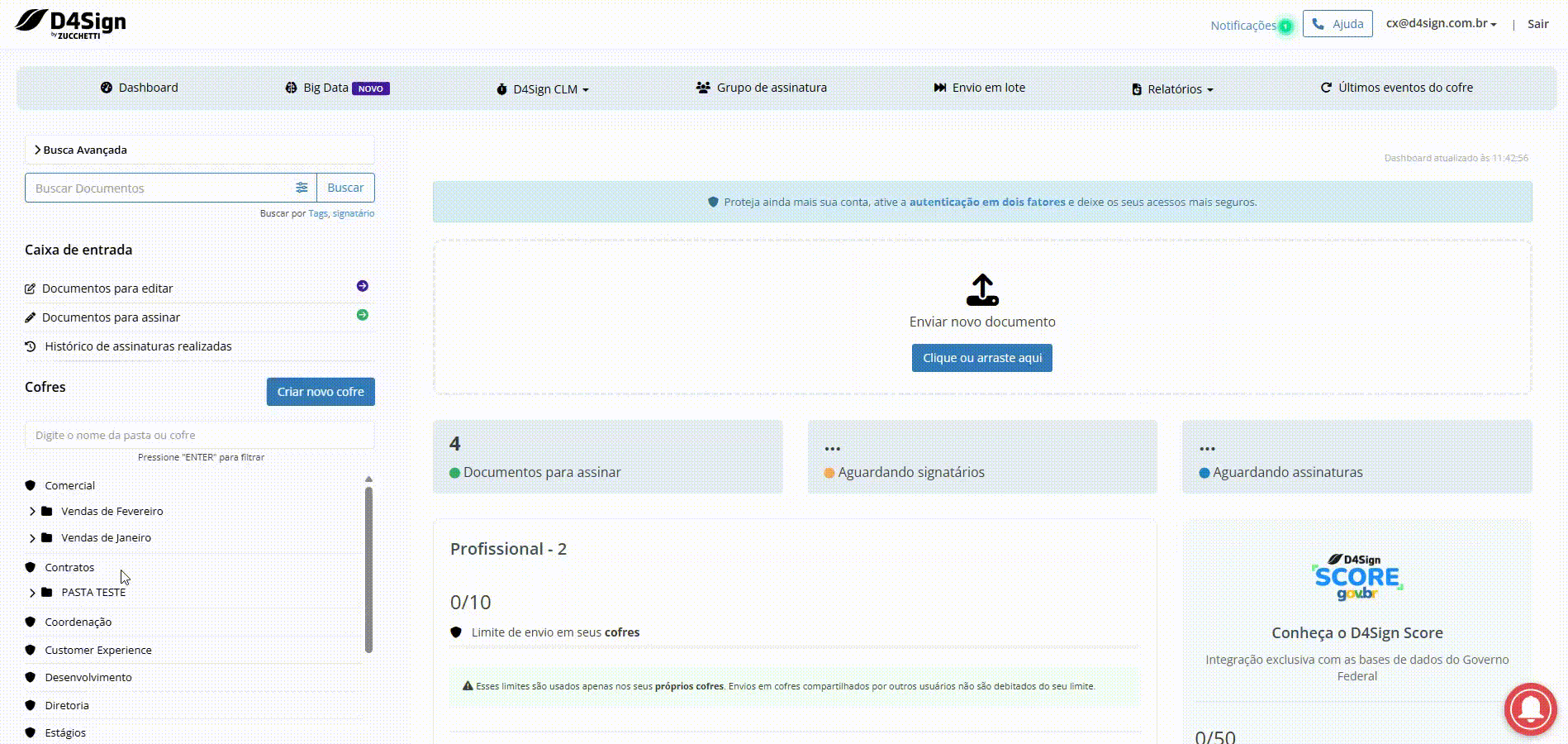Expand the Vendas de Fevereiro folder chevron
The height and width of the screenshot is (744, 1568).
[32, 512]
